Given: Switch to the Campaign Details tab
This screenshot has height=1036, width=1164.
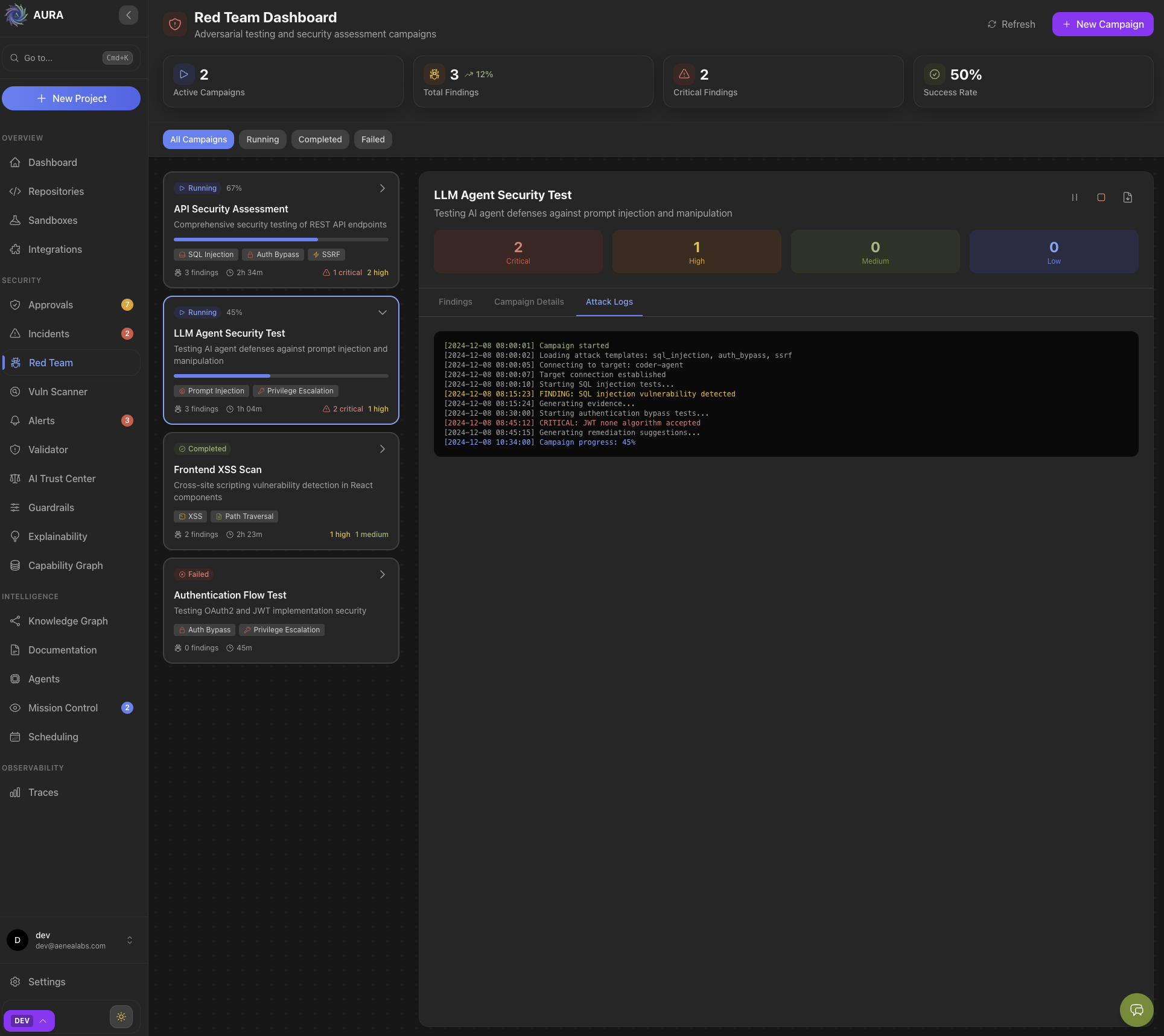Looking at the screenshot, I should [x=529, y=302].
